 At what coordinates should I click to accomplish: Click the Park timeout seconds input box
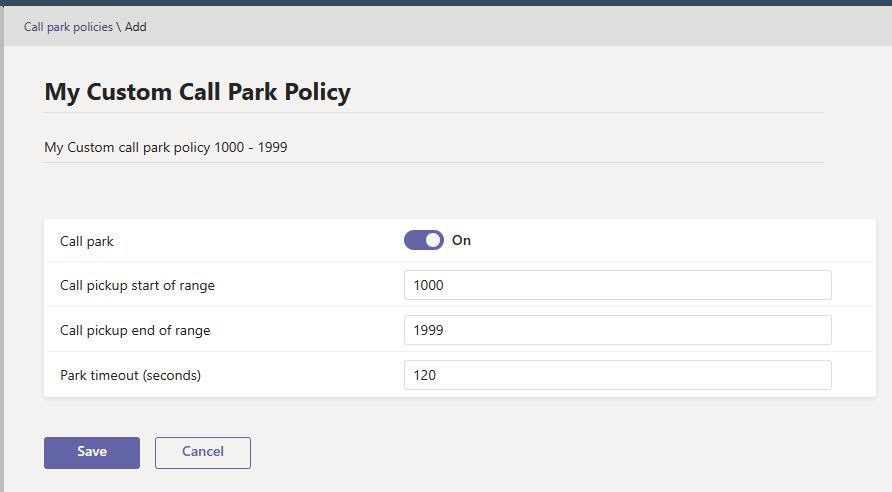[x=617, y=375]
